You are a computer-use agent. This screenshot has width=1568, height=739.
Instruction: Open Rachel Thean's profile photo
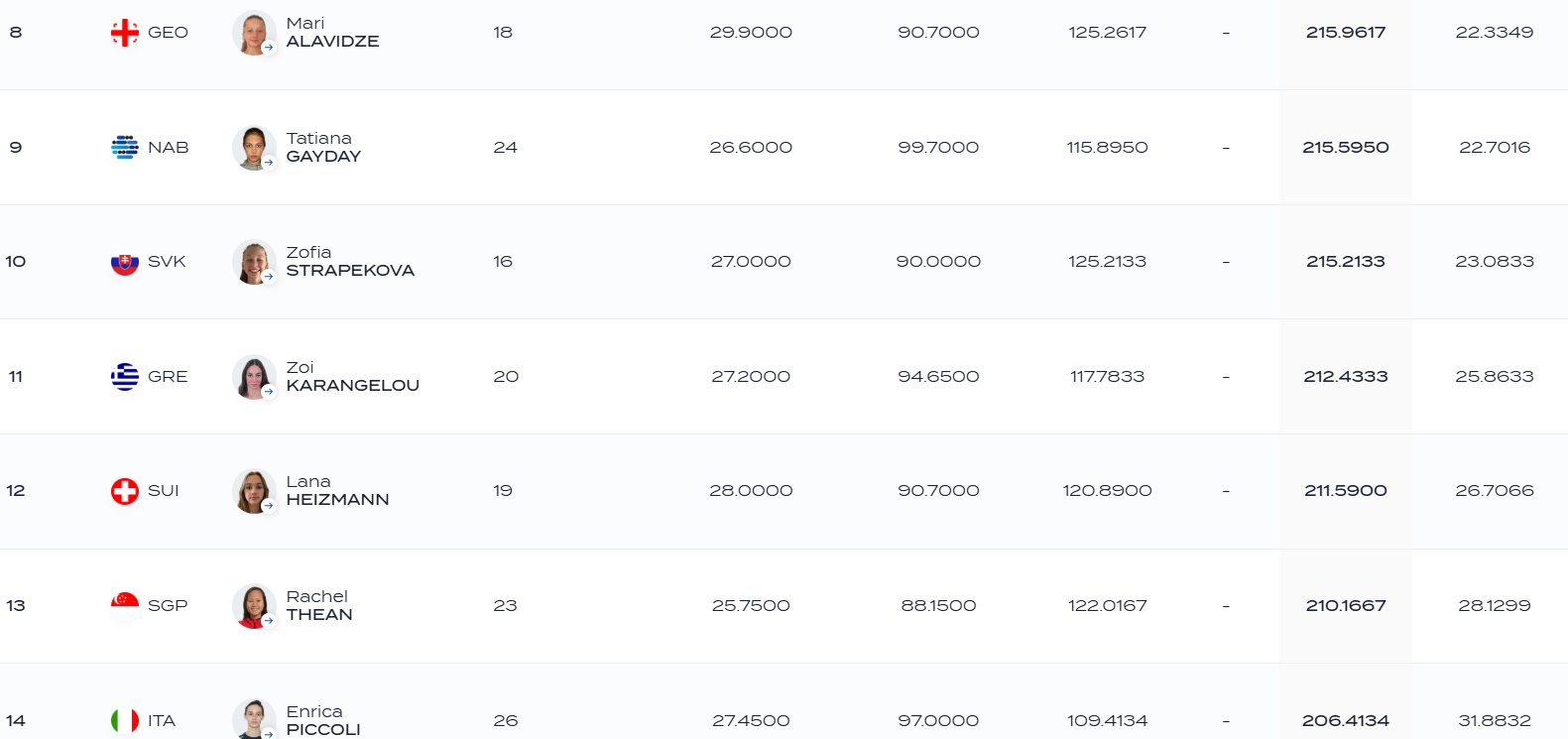(x=254, y=606)
